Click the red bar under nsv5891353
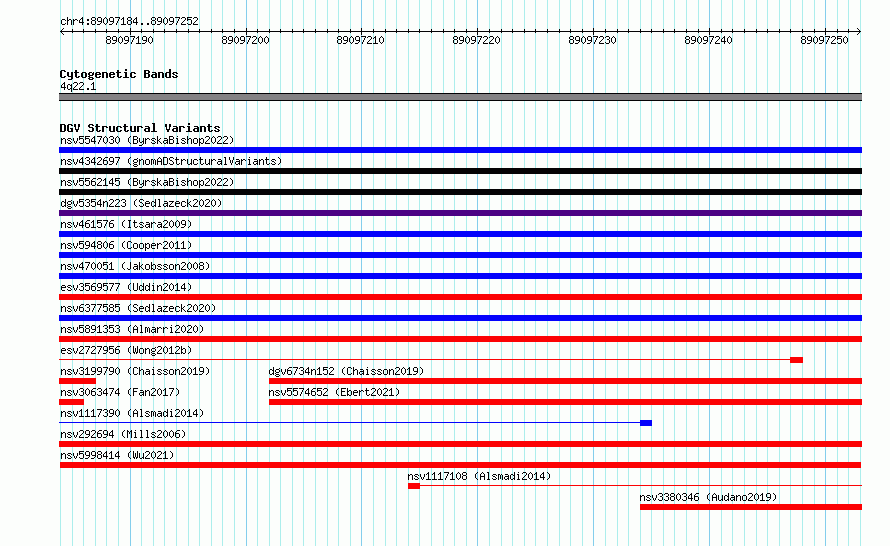This screenshot has height=546, width=890. [460, 339]
